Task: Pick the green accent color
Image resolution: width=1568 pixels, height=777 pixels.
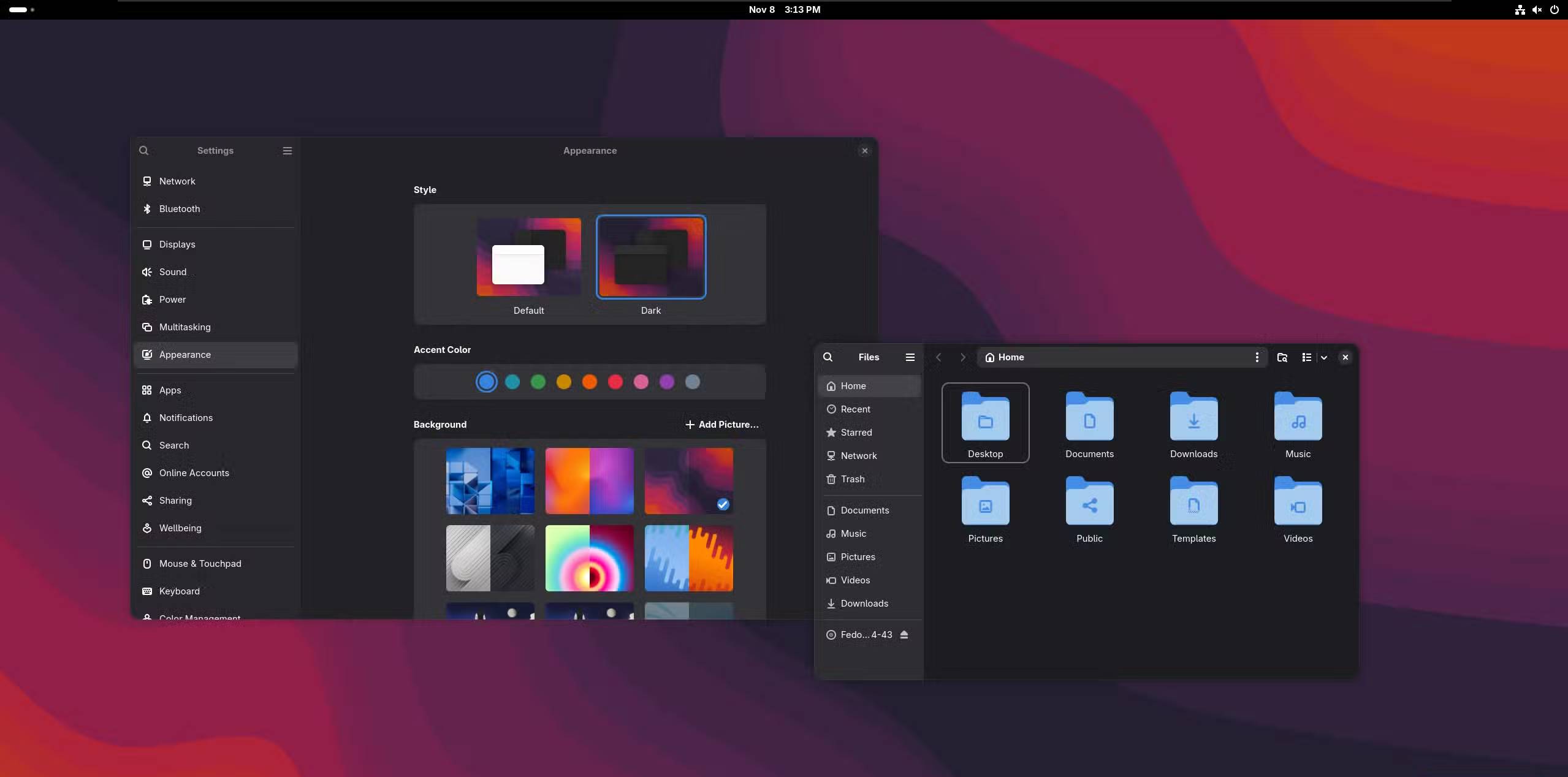Action: pos(538,382)
